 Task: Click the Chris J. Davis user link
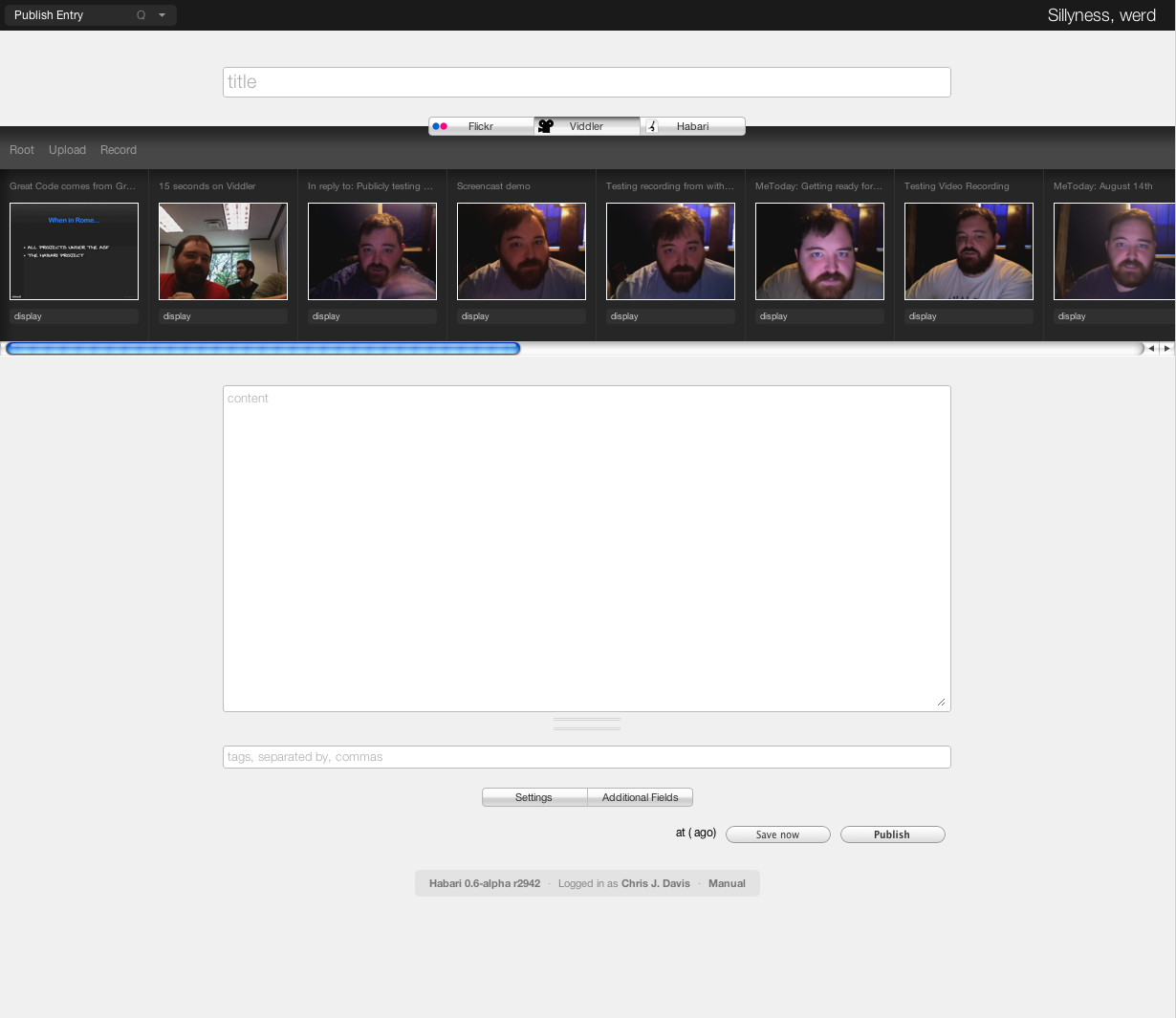(656, 883)
